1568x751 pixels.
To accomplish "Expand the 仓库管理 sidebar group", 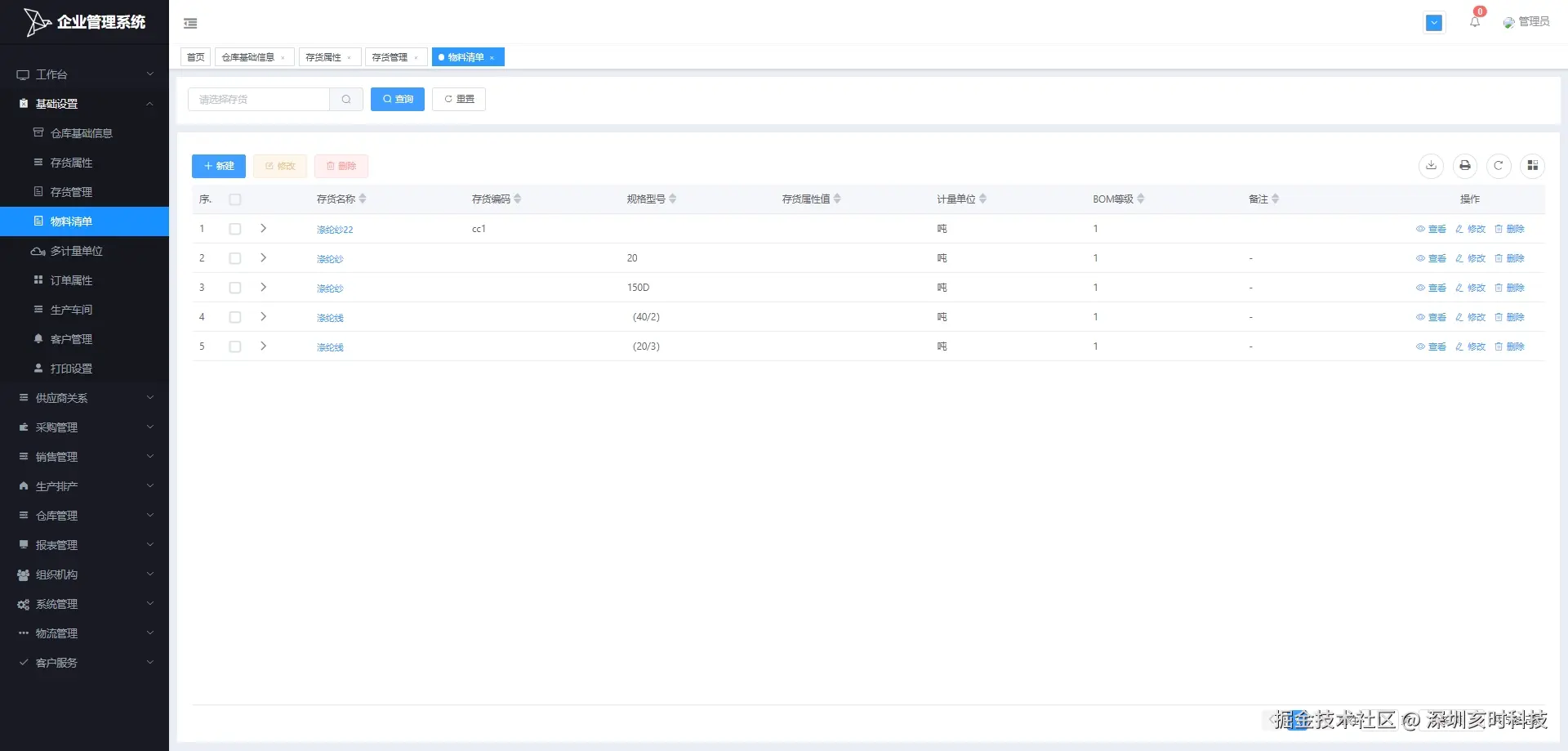I will (84, 516).
